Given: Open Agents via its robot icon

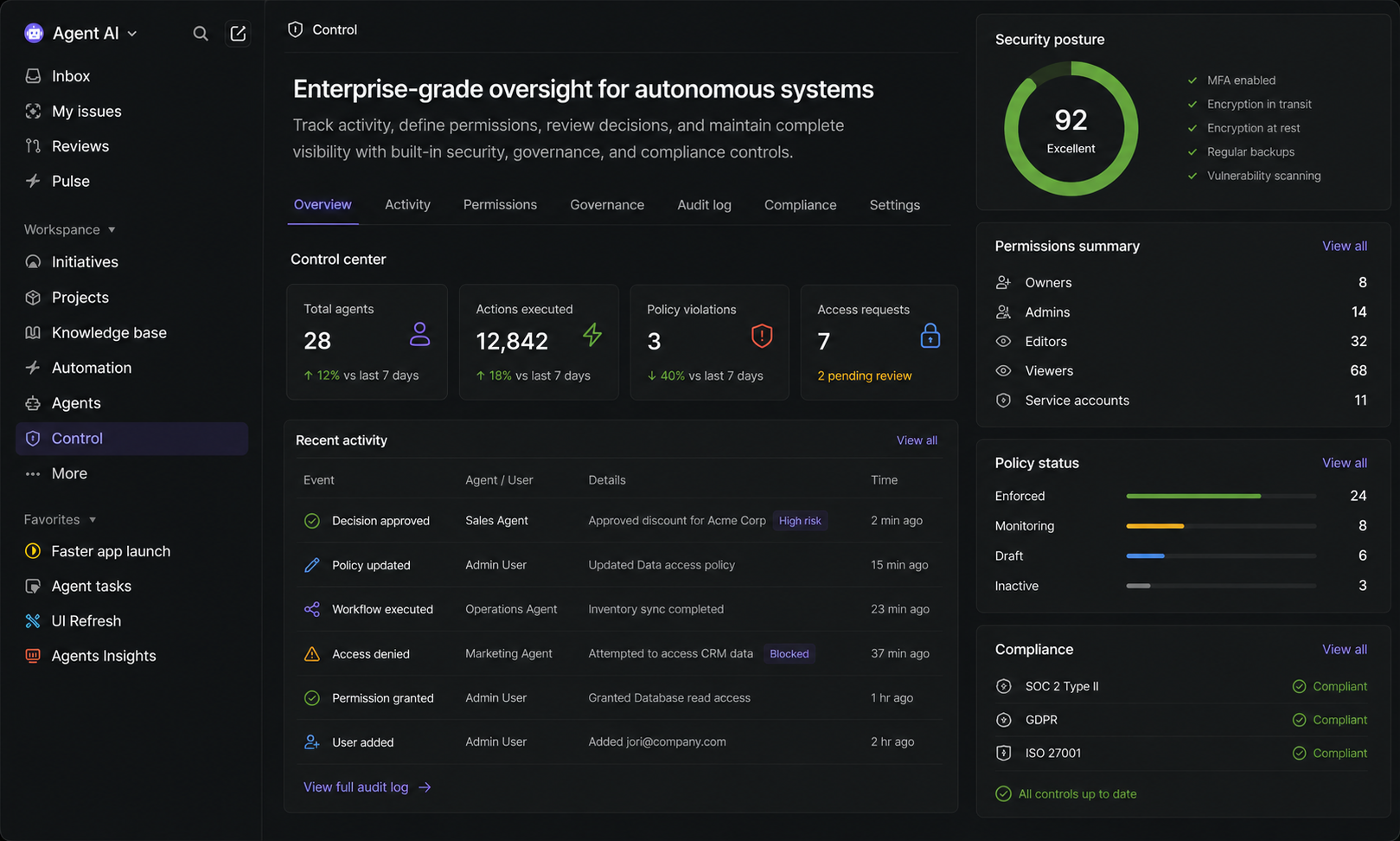Looking at the screenshot, I should point(33,403).
